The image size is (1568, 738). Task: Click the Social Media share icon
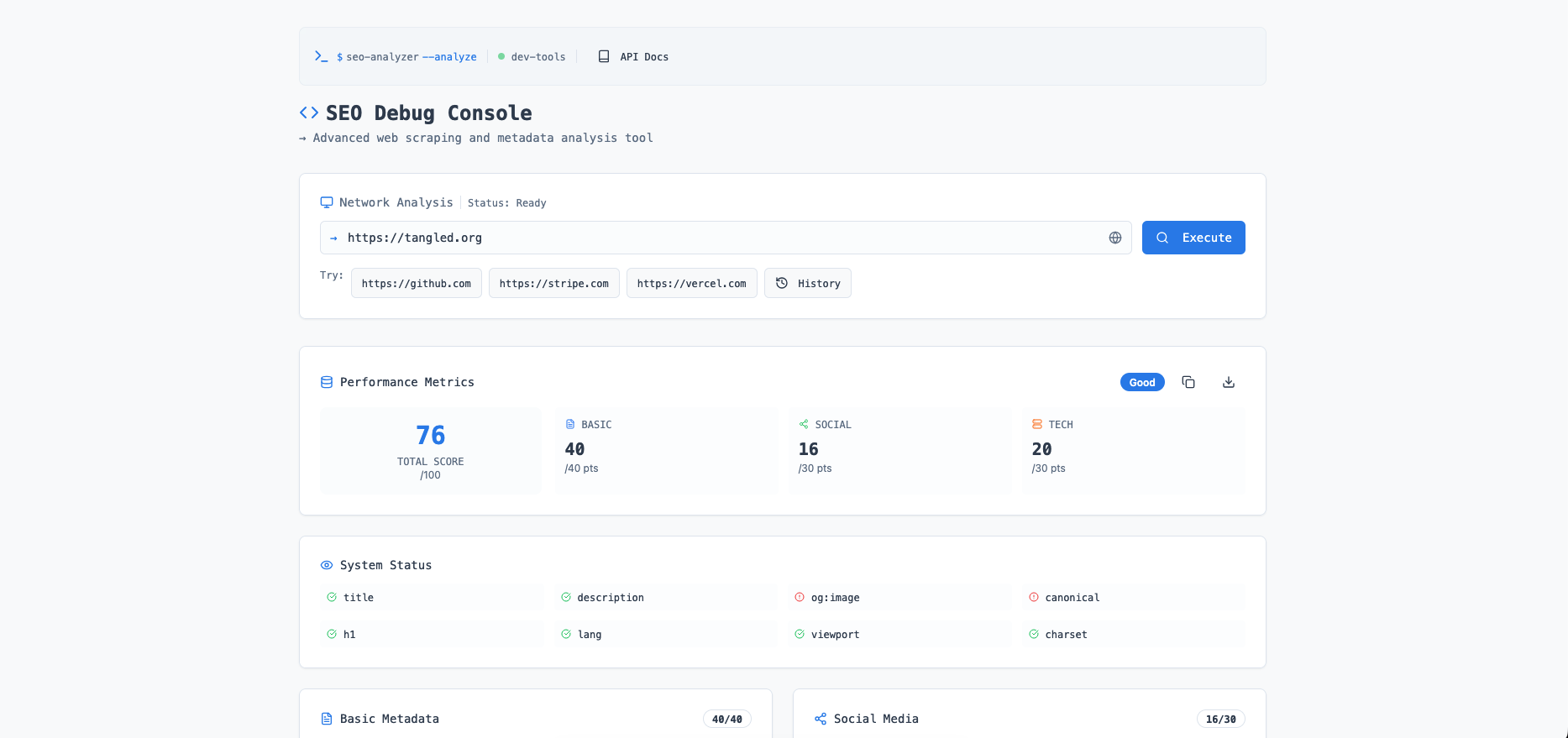(x=821, y=719)
